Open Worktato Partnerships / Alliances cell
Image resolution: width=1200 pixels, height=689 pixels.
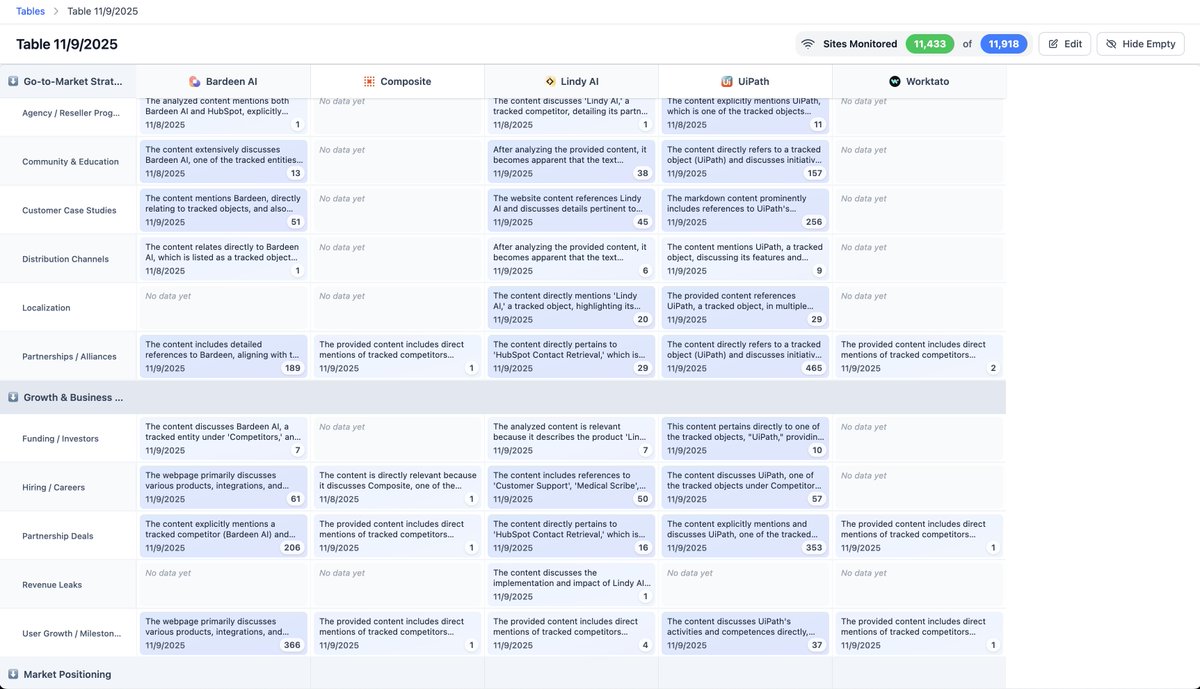[x=919, y=356]
